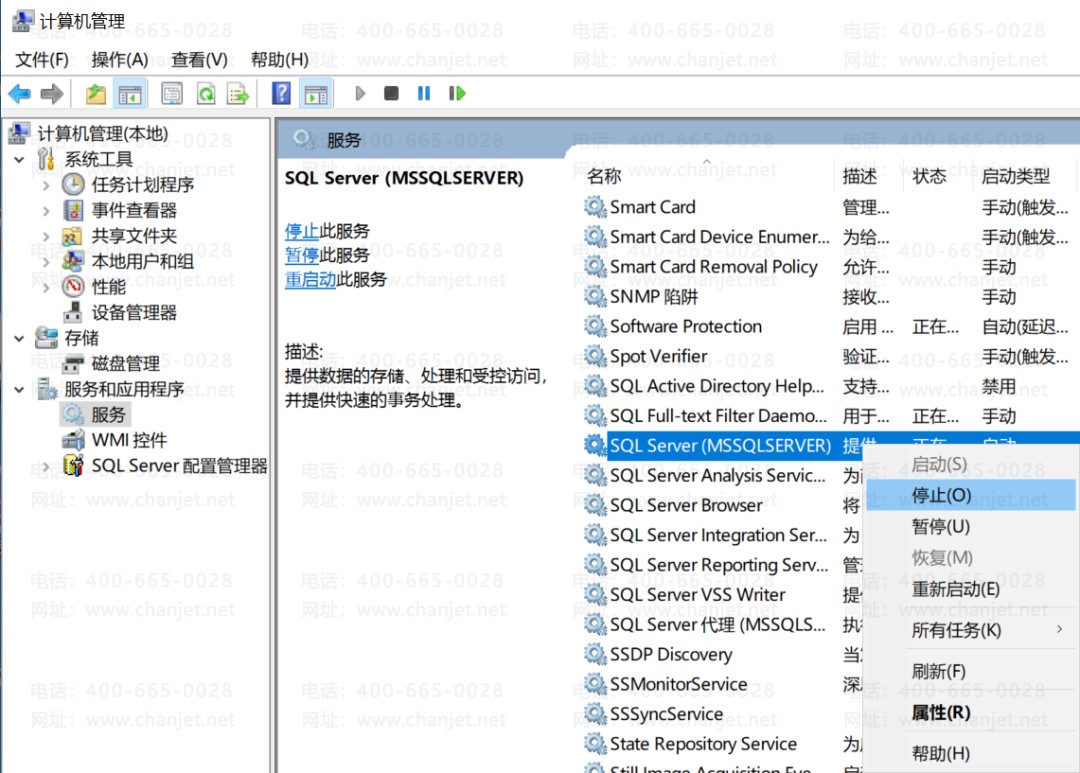This screenshot has height=773, width=1080.
Task: Expand the 事件查看器 node arrow
Action: (46, 211)
